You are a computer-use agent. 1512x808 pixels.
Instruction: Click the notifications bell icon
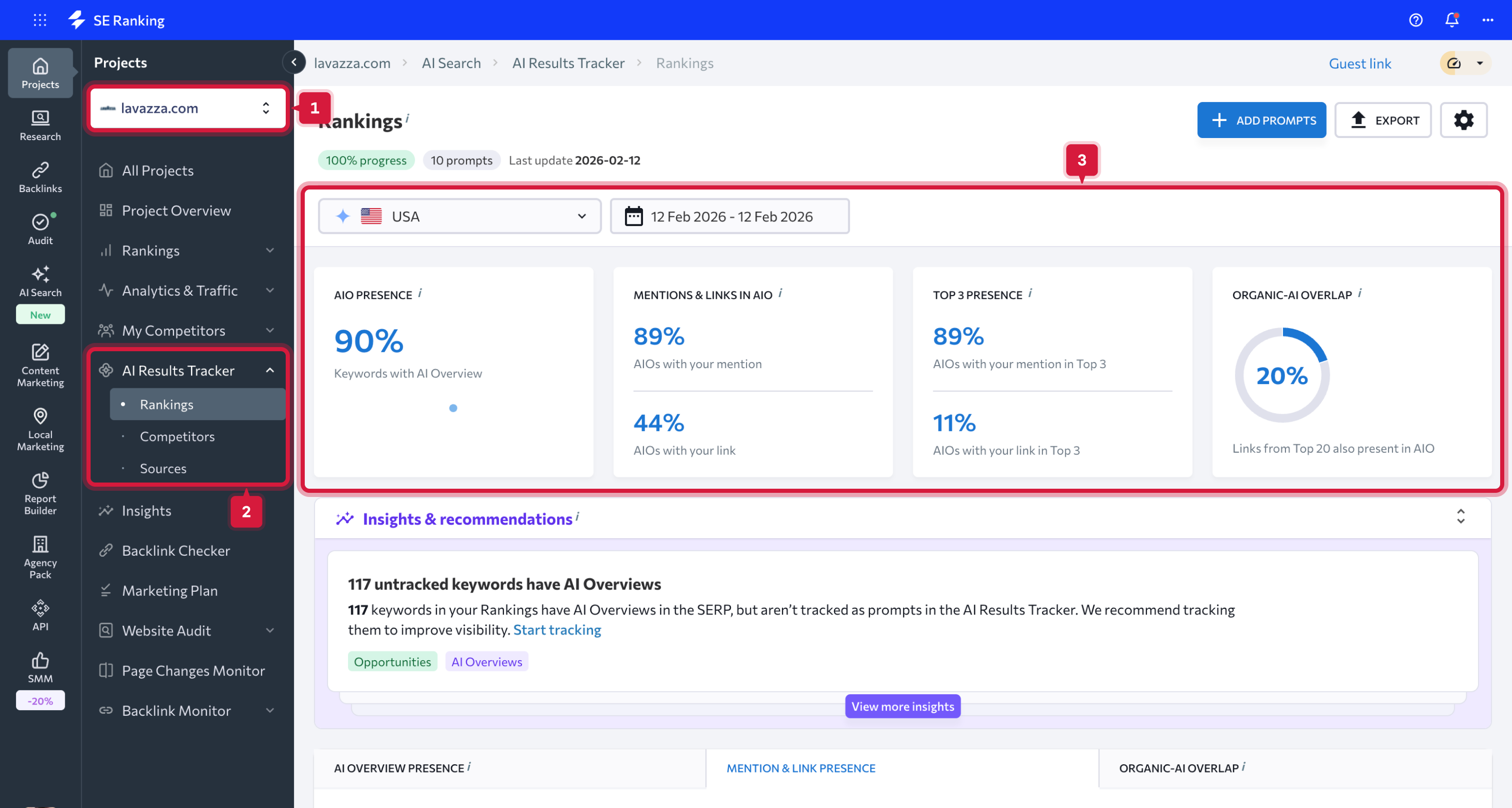click(x=1452, y=20)
